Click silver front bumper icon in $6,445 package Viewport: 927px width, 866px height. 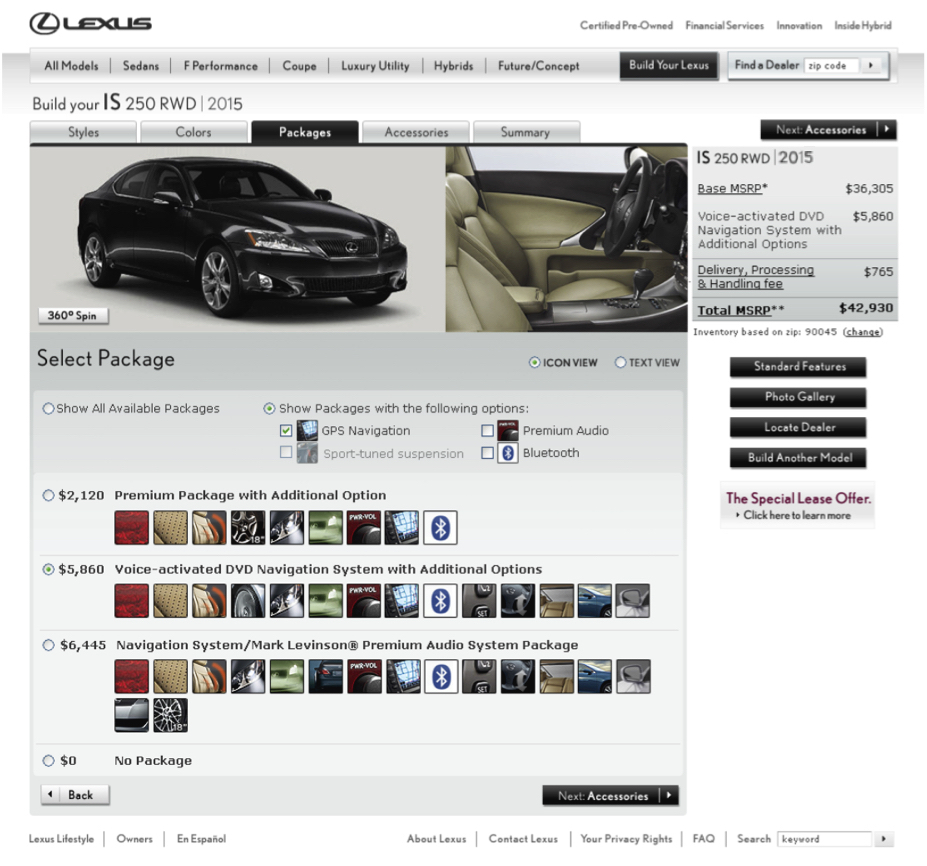coord(132,715)
